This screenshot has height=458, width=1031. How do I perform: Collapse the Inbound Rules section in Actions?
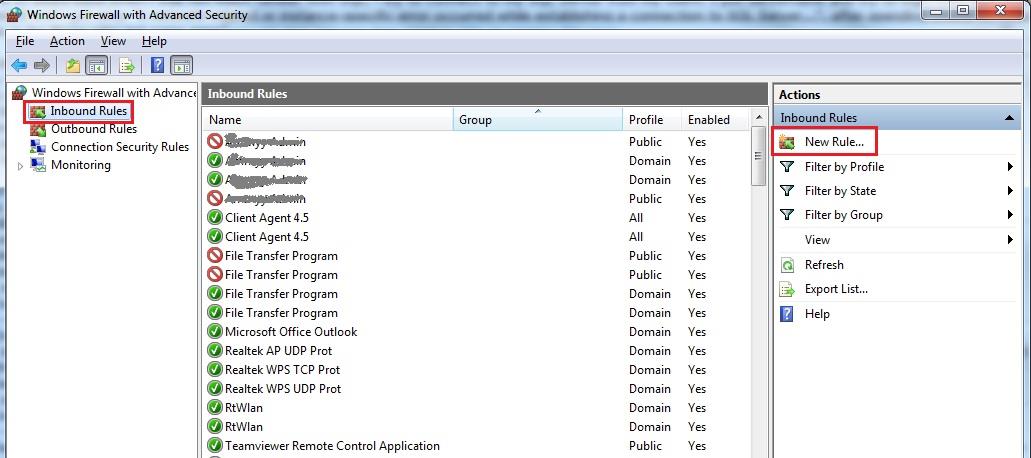pyautogui.click(x=1009, y=118)
